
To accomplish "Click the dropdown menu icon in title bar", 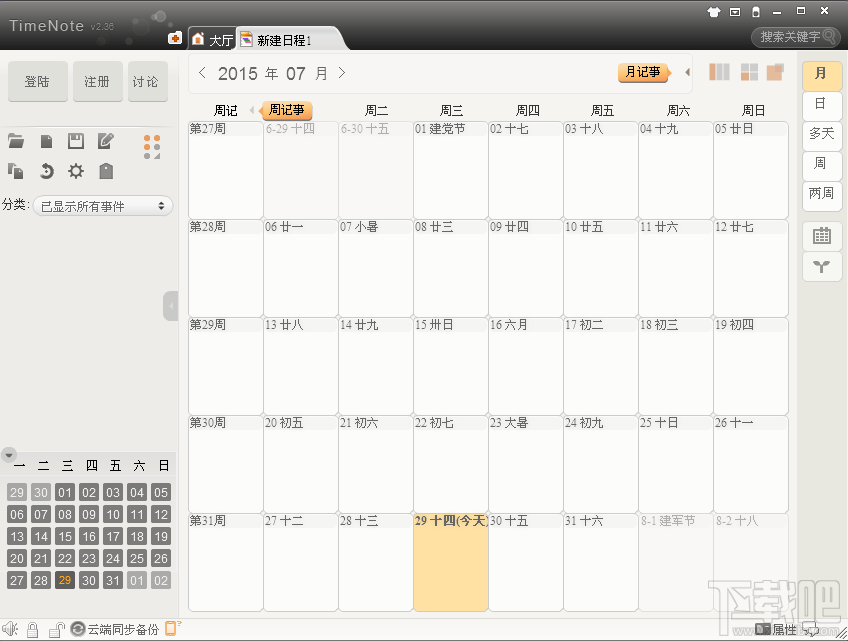I will click(x=735, y=12).
